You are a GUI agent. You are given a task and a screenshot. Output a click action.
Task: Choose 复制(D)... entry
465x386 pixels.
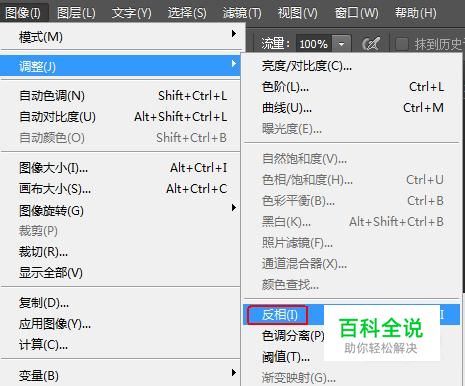click(120, 303)
